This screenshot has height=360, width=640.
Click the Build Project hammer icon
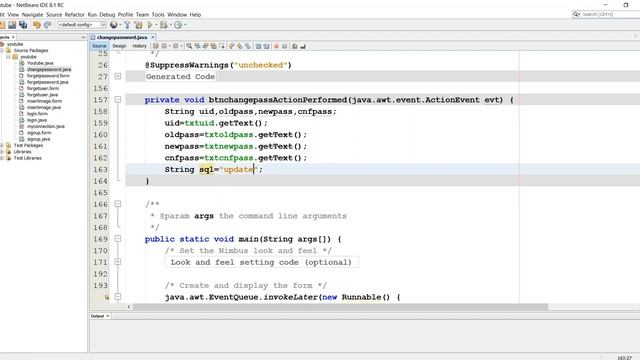click(x=127, y=25)
